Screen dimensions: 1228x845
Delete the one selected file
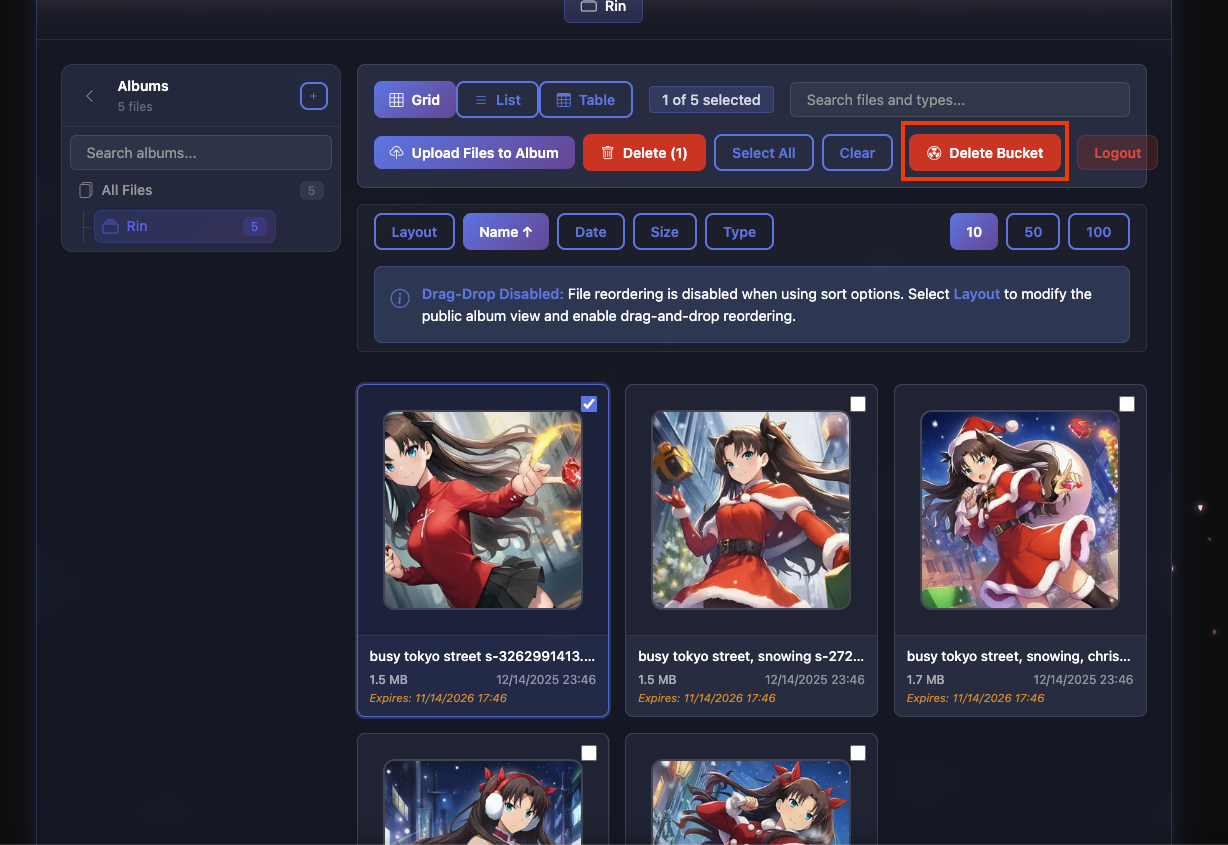coord(644,153)
